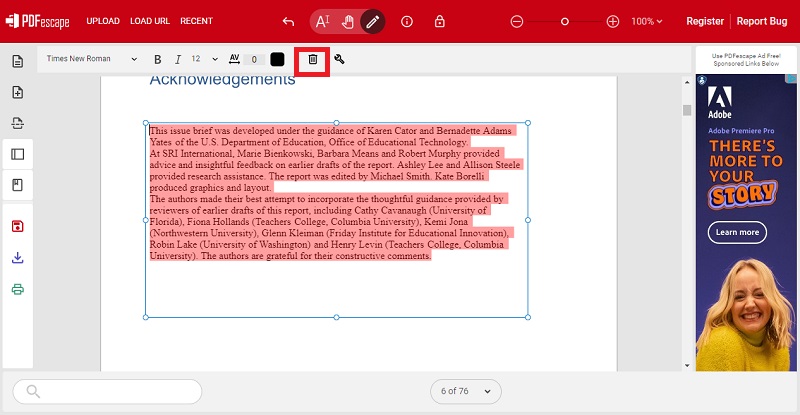Toggle italic formatting
Viewport: 800px width, 415px height.
point(178,59)
